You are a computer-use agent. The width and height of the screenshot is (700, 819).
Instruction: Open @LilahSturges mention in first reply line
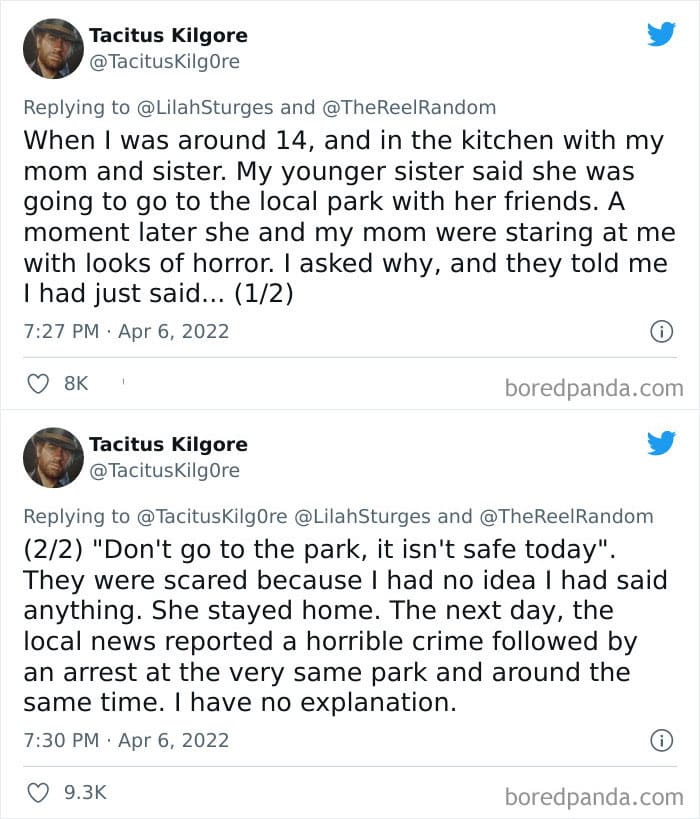(205, 108)
